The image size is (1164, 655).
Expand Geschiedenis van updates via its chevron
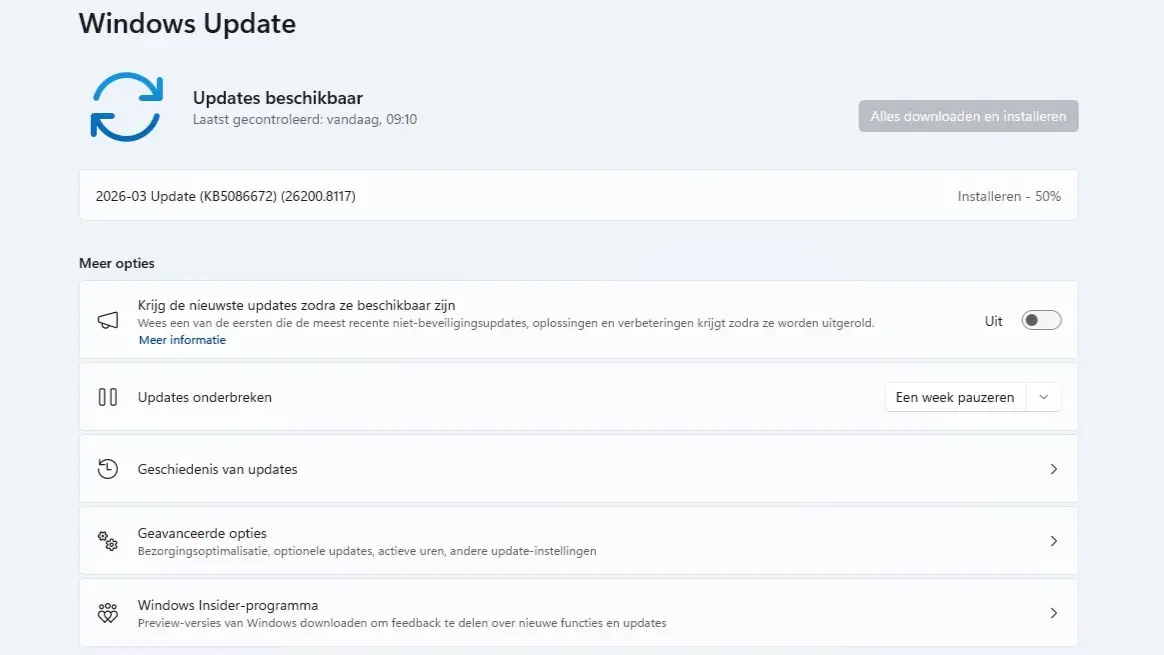pyautogui.click(x=1053, y=469)
